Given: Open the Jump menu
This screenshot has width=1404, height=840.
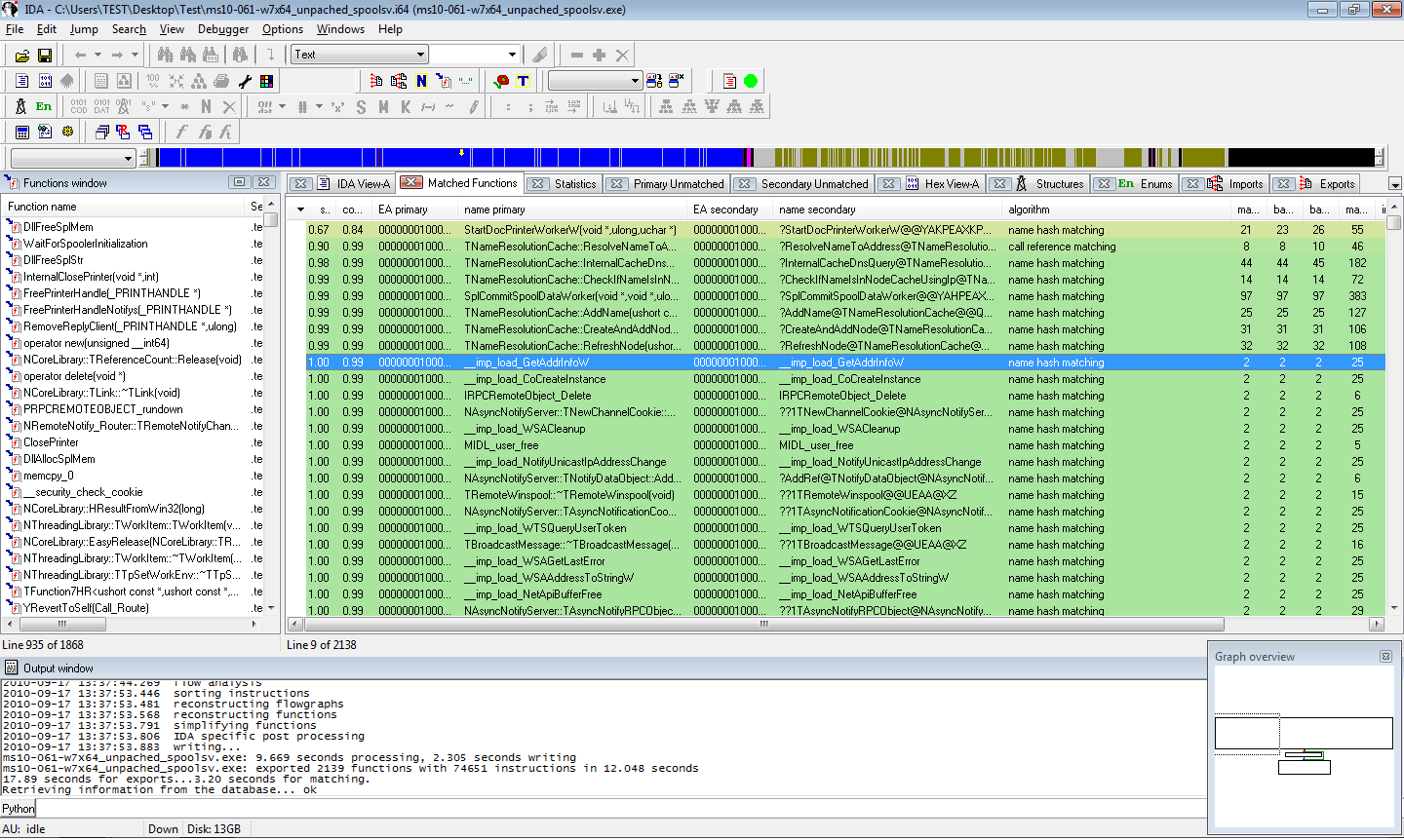Looking at the screenshot, I should coord(84,29).
